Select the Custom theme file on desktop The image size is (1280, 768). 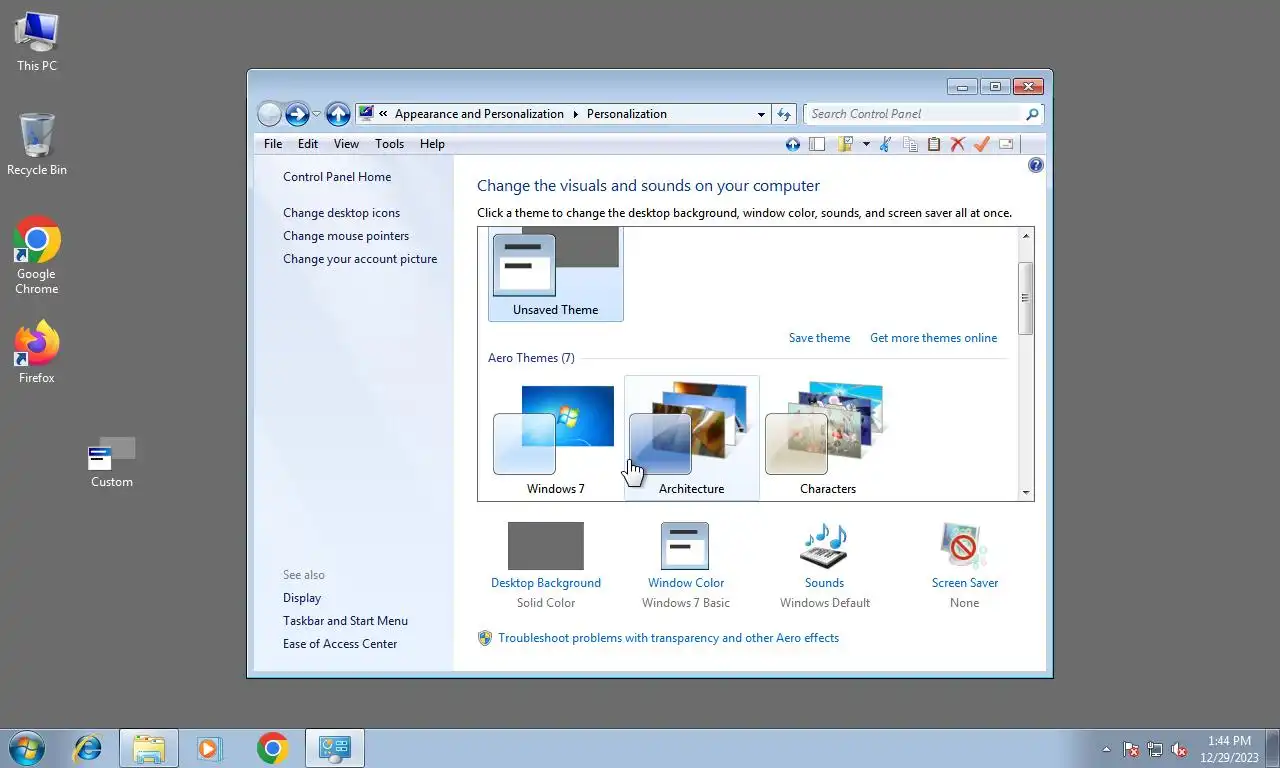pos(112,462)
